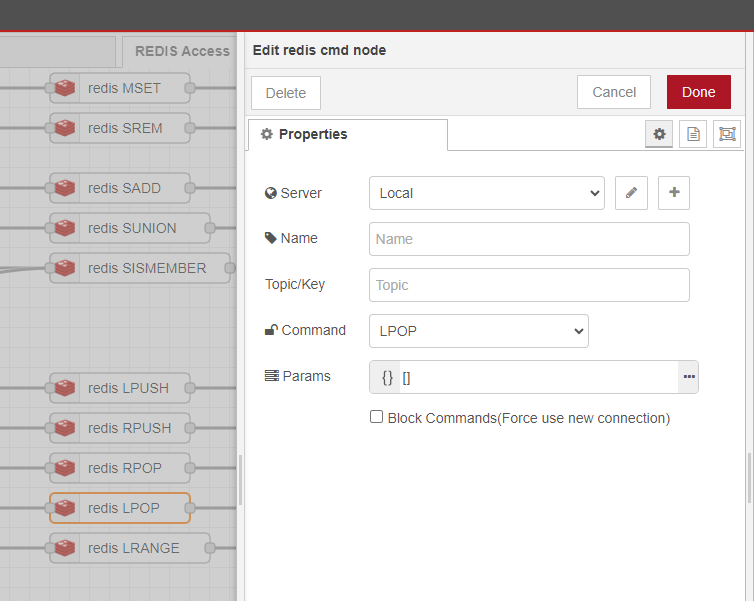This screenshot has height=601, width=754.
Task: Change Params type via braces selector
Action: tap(387, 377)
